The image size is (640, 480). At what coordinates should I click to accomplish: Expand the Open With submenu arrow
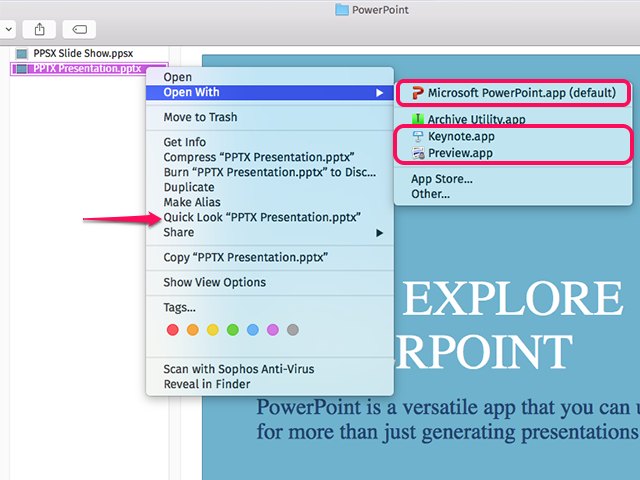[x=379, y=93]
